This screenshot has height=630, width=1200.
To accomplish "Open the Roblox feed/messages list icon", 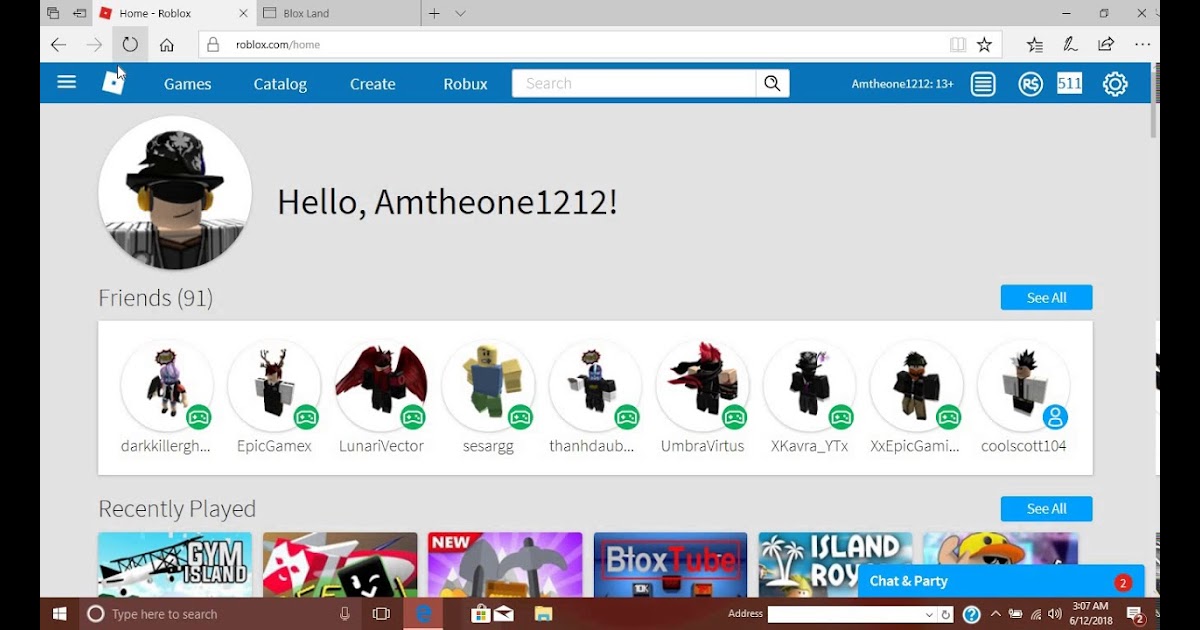I will pyautogui.click(x=983, y=84).
